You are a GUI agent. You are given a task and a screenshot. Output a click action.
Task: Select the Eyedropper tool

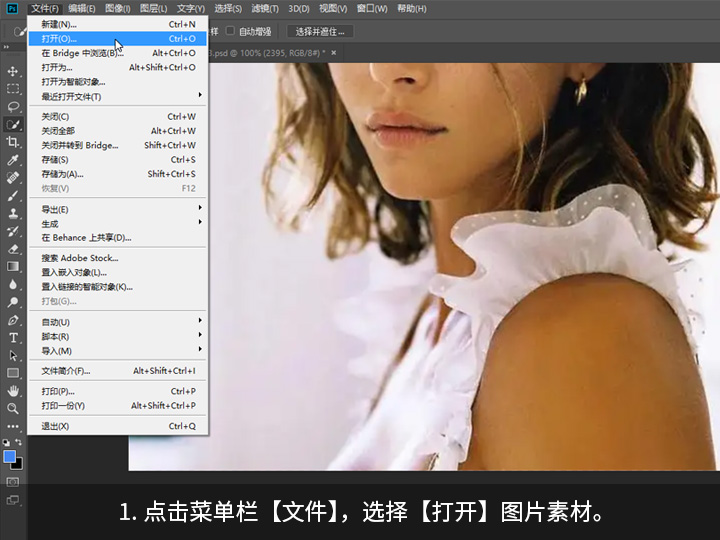coord(13,160)
